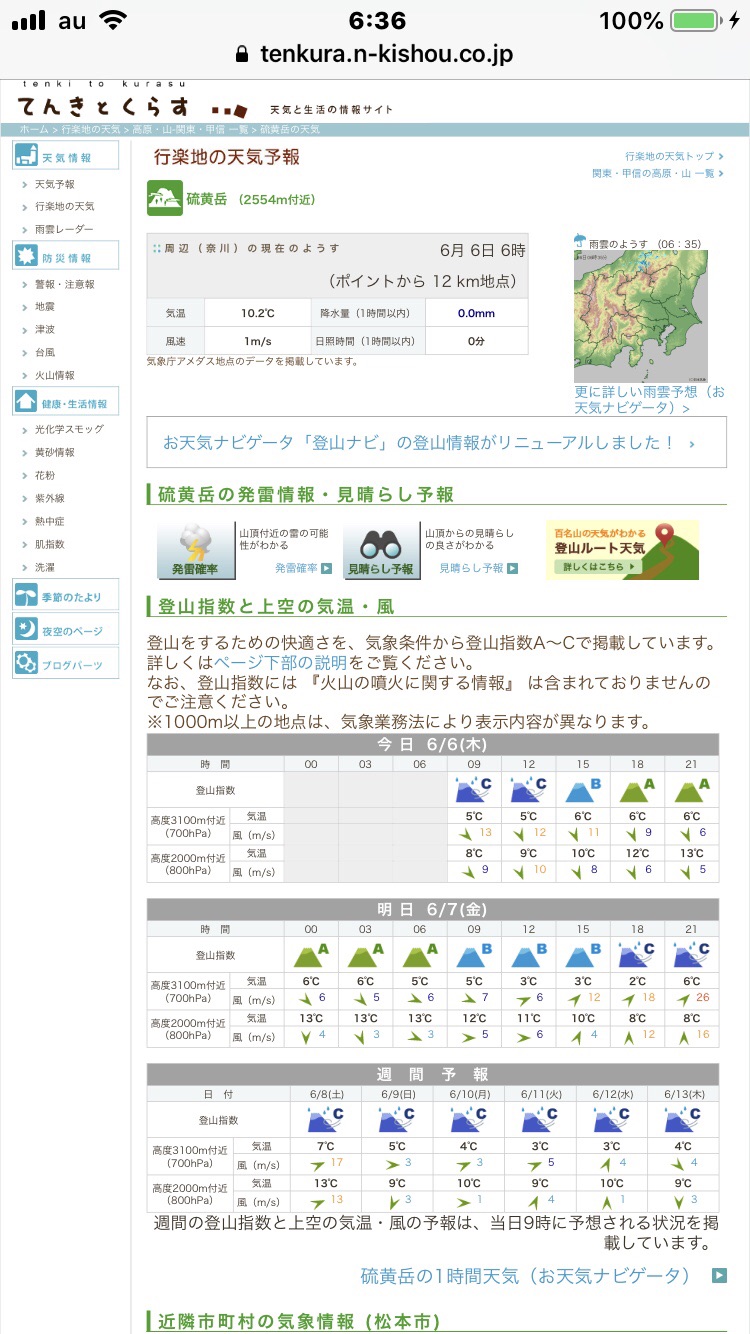Viewport: 750px width, 1334px height.
Task: Follow 関東・甲信の高原・山 一覧 link
Action: pyautogui.click(x=653, y=173)
